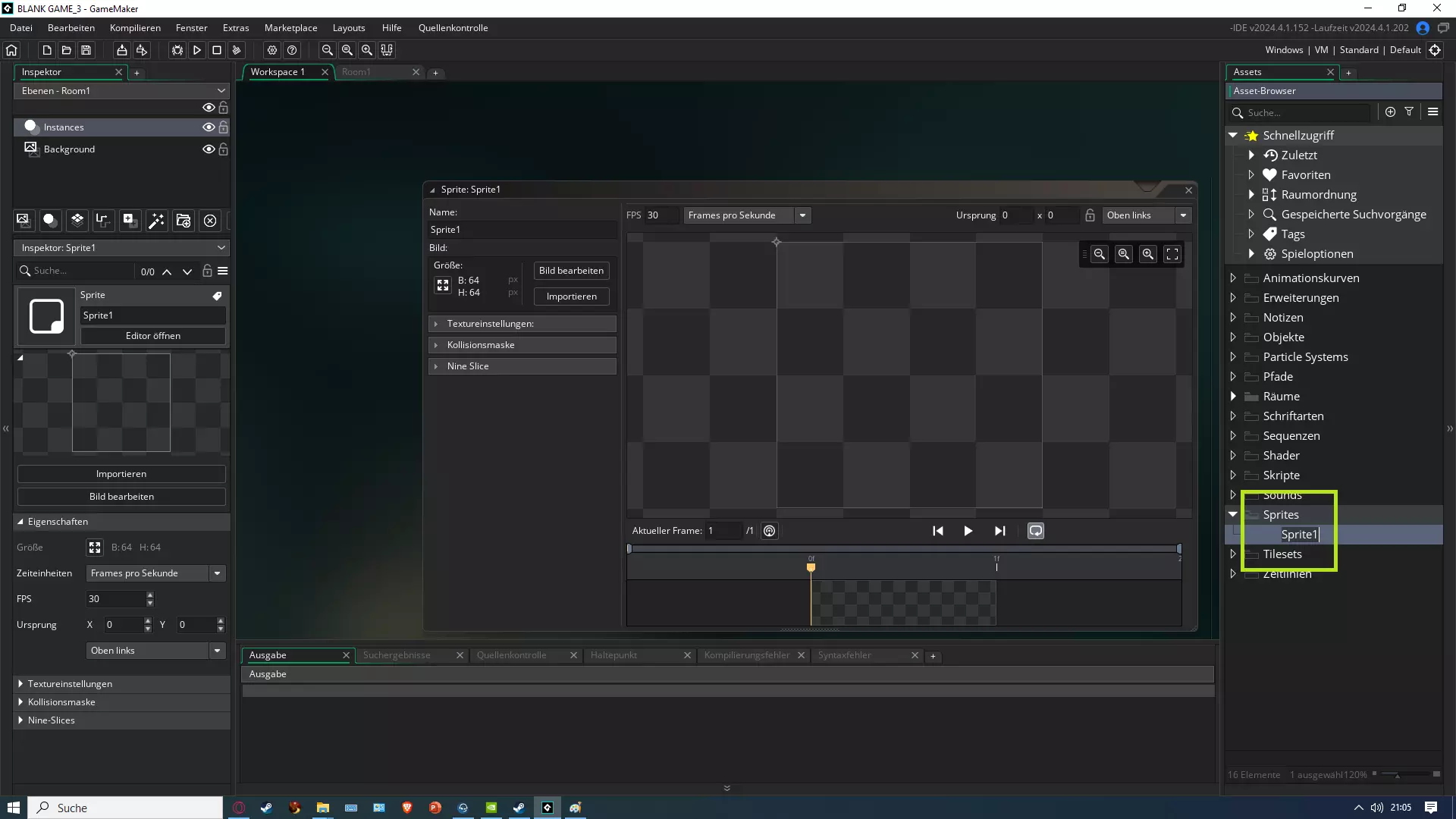The image size is (1456, 819).
Task: Click the Game Options gear toolbar icon
Action: point(272,50)
